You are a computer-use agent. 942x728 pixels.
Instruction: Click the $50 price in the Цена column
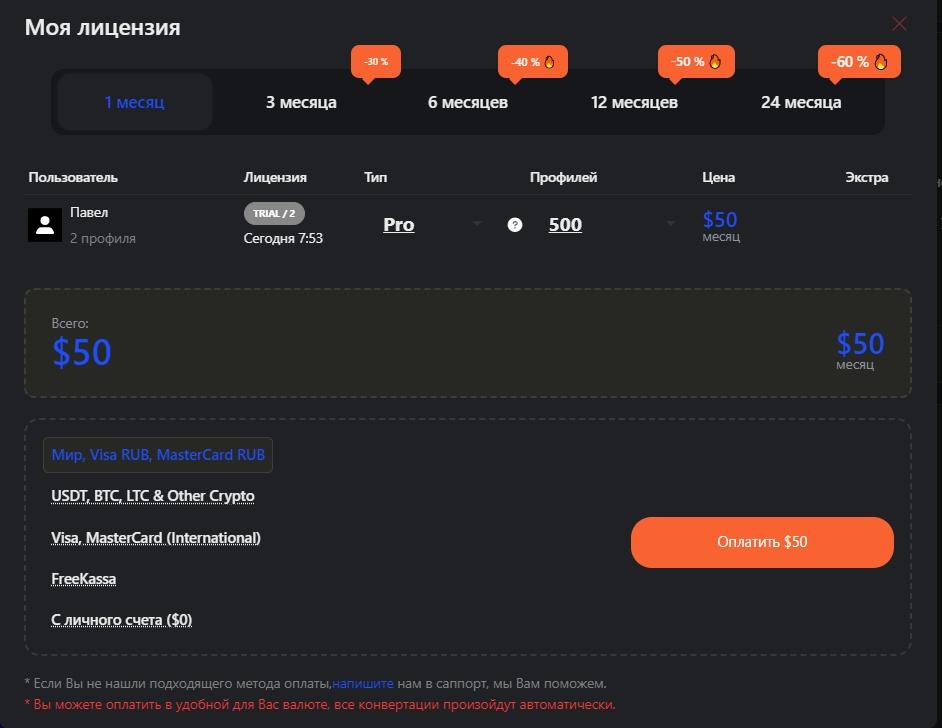click(720, 220)
